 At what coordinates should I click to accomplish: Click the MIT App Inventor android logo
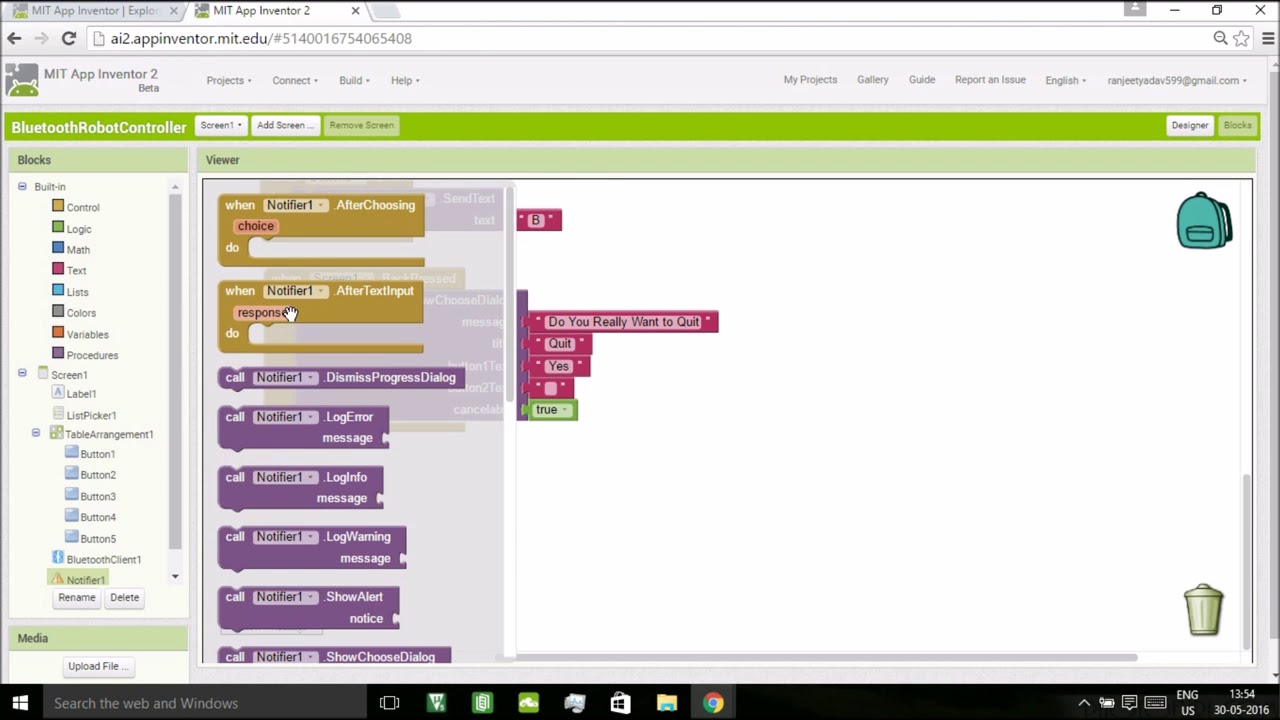pyautogui.click(x=22, y=80)
